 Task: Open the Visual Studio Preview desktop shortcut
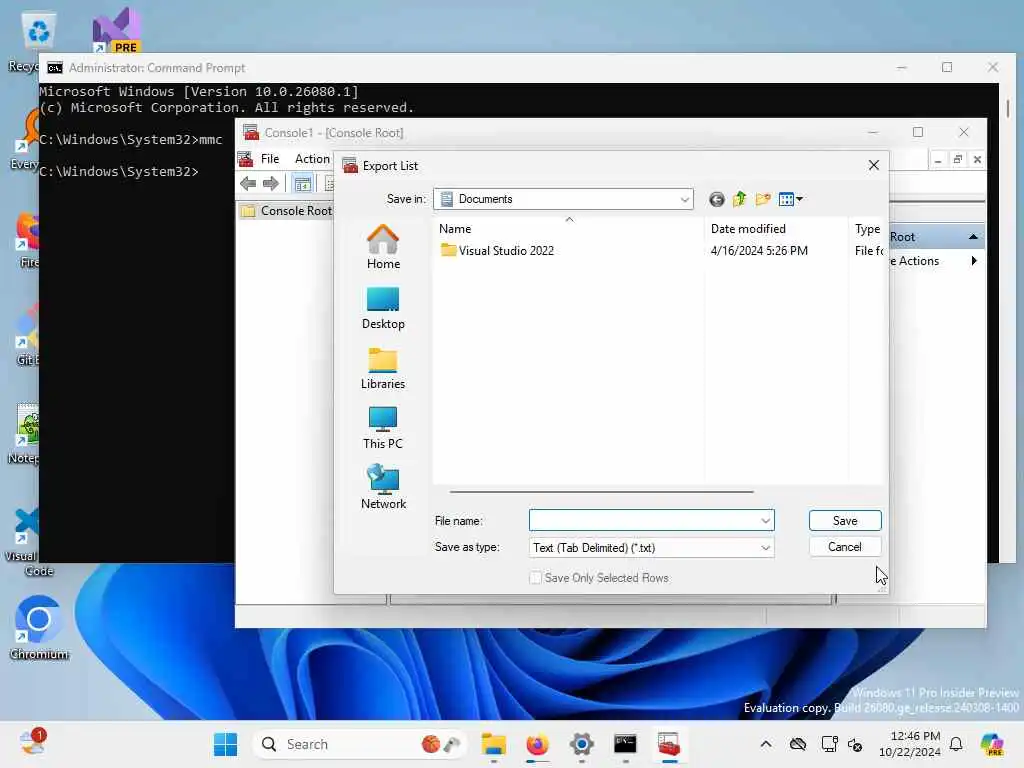[116, 30]
